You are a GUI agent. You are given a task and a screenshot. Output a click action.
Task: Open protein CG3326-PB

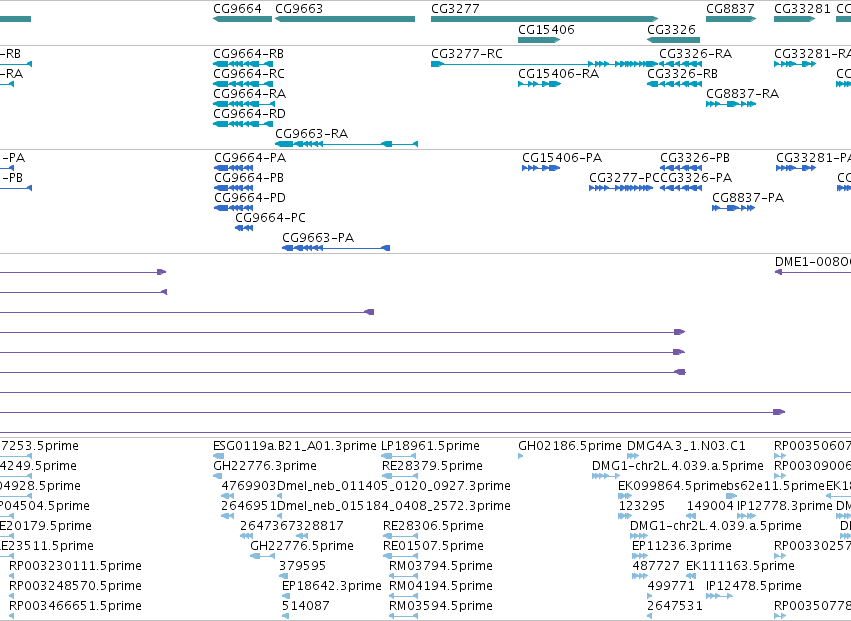click(695, 158)
